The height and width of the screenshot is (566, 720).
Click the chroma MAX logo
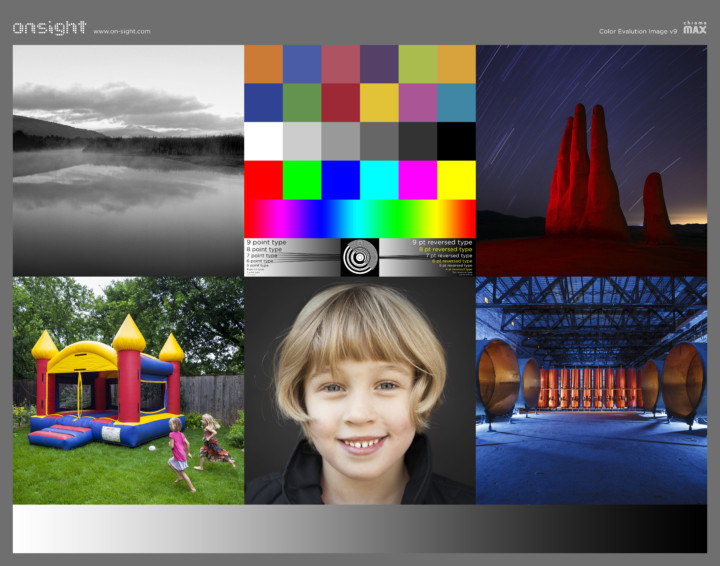[x=694, y=28]
